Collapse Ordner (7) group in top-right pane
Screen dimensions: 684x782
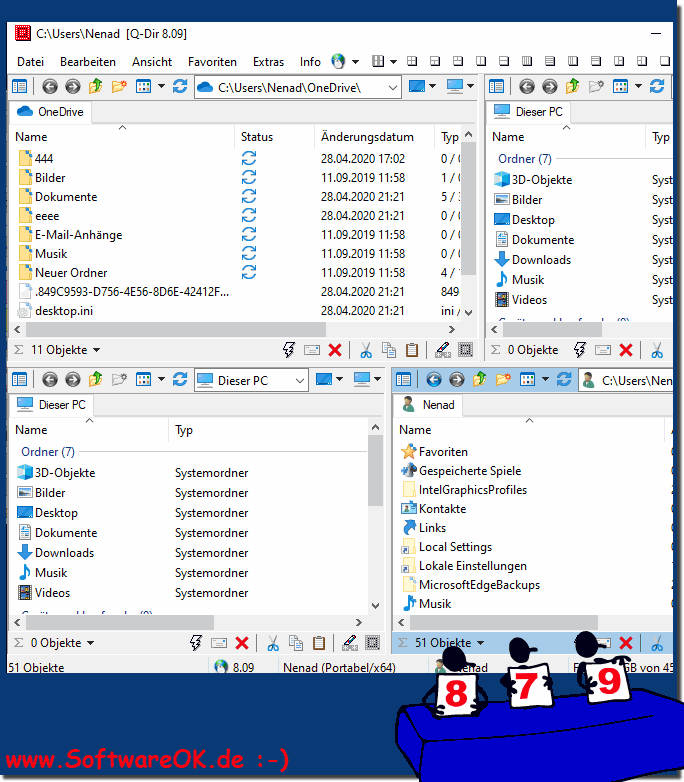tap(525, 159)
